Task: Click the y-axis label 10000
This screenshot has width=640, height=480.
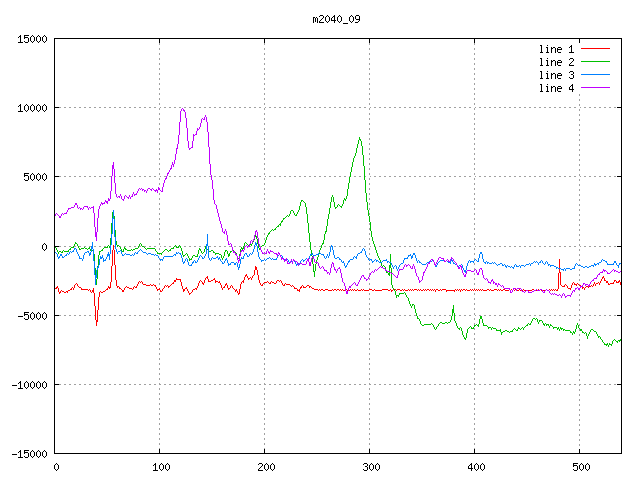Action: click(32, 108)
